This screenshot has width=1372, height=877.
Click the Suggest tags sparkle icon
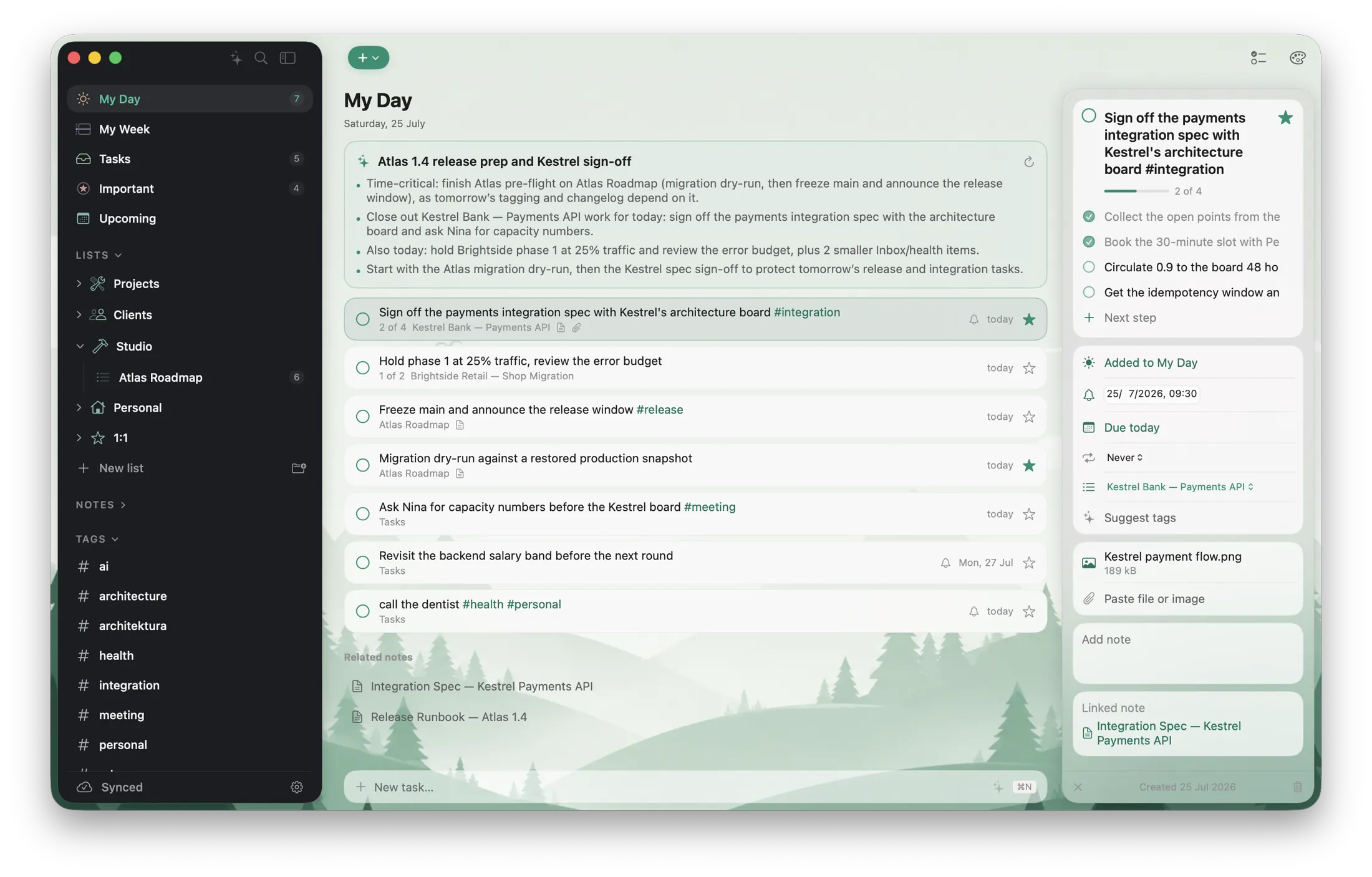coord(1088,518)
